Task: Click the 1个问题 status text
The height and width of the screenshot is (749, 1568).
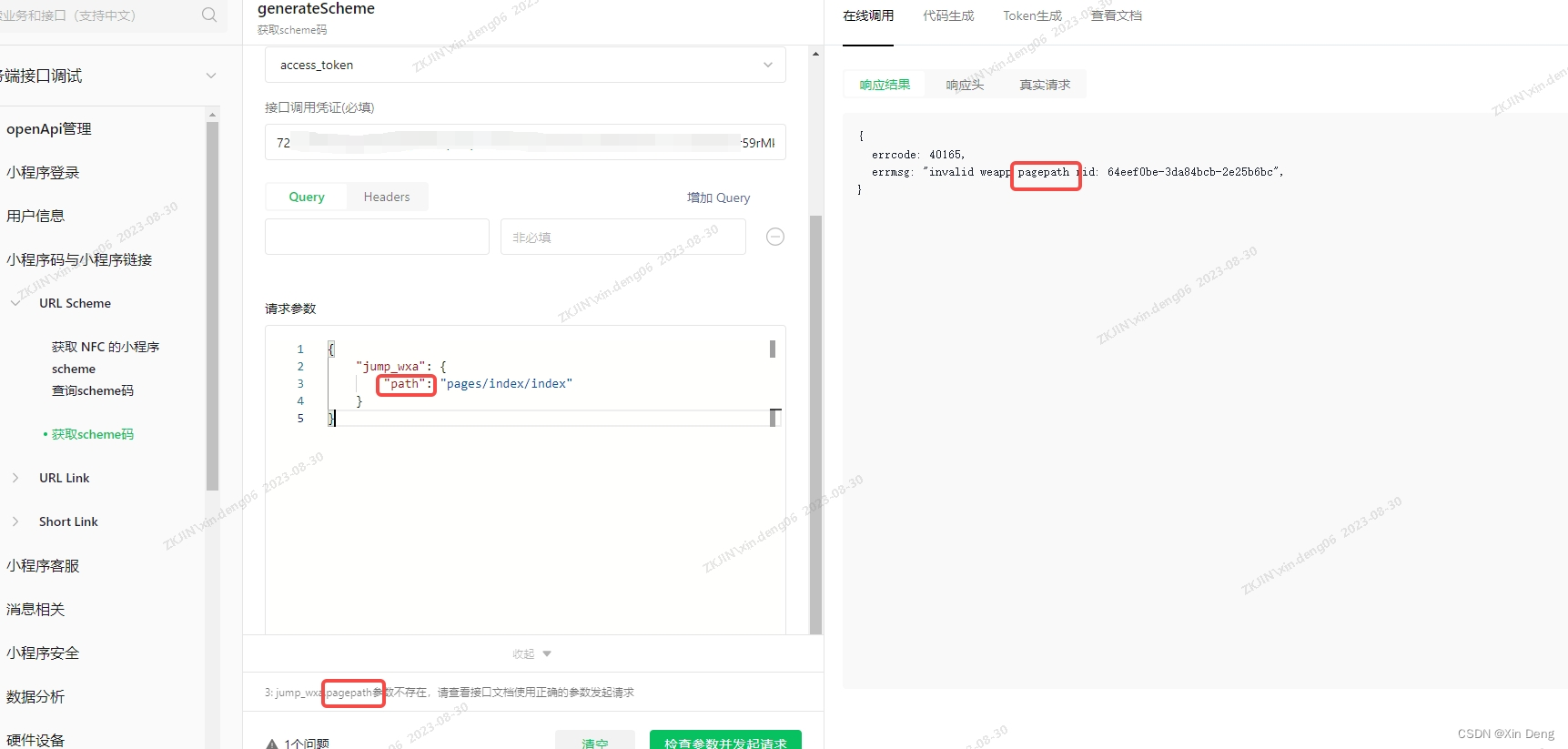Action: pos(307,744)
